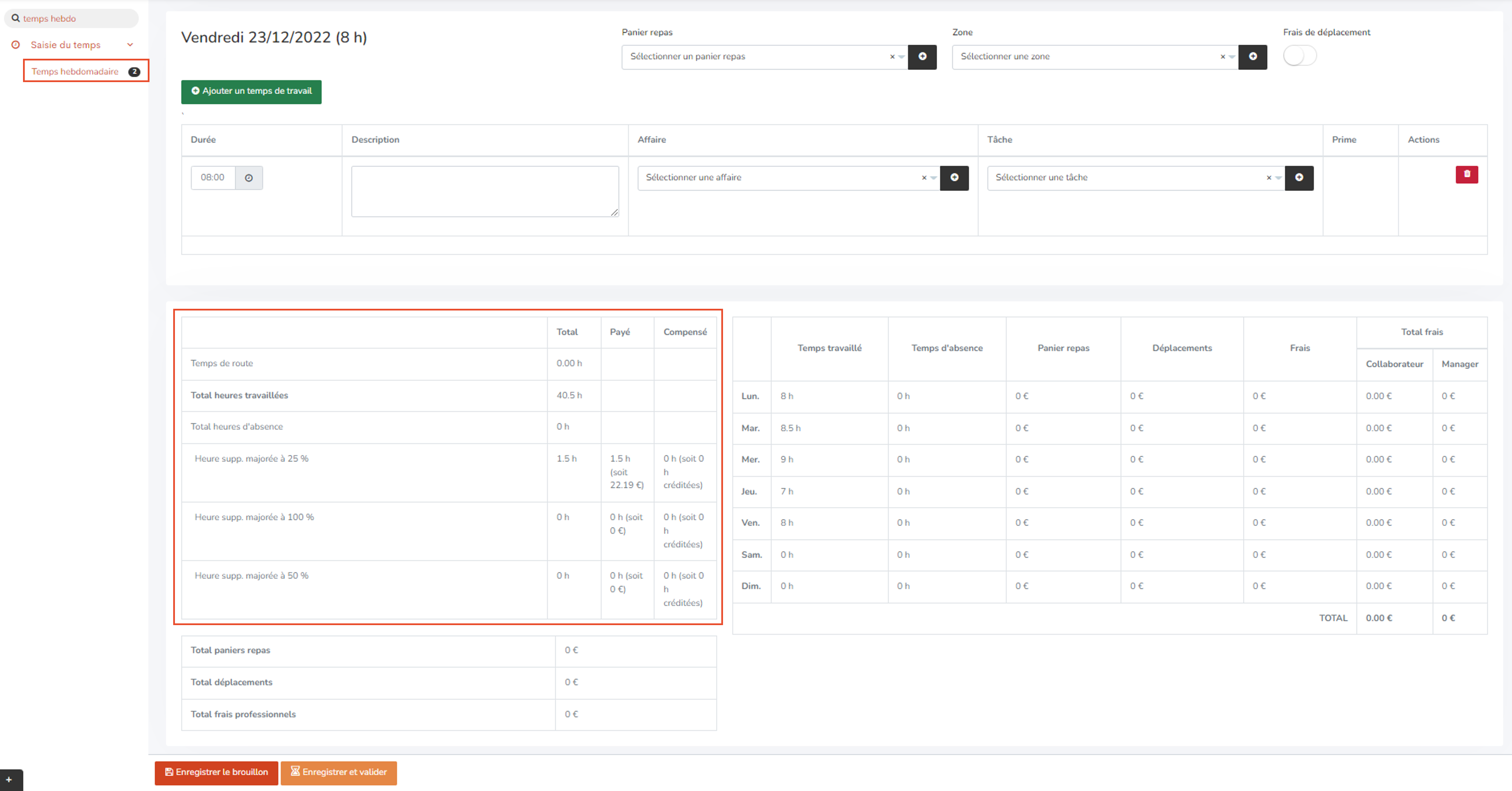This screenshot has width=1512, height=791.
Task: Clear the Zone selection with x
Action: tap(1223, 57)
